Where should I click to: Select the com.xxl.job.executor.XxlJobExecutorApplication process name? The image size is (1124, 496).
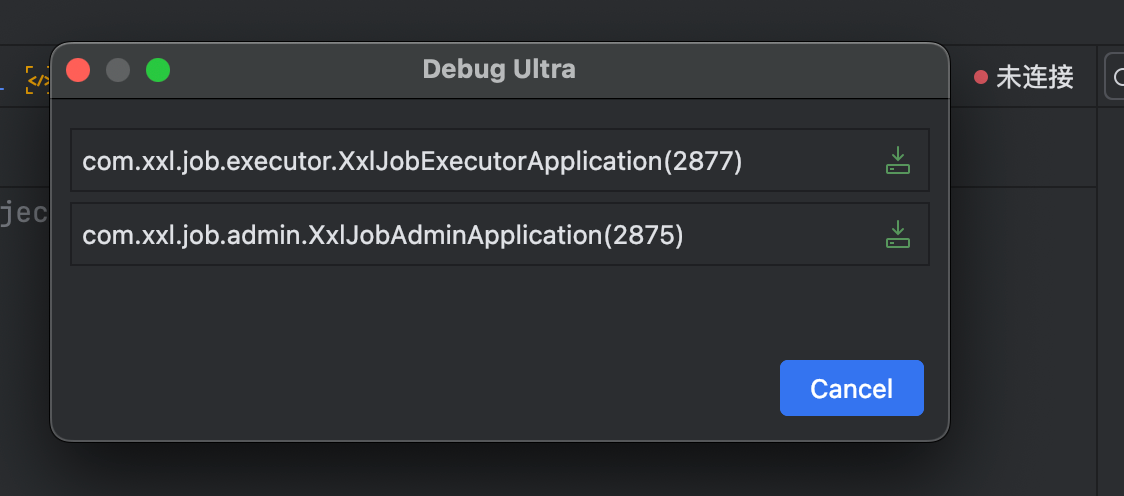tap(372, 160)
